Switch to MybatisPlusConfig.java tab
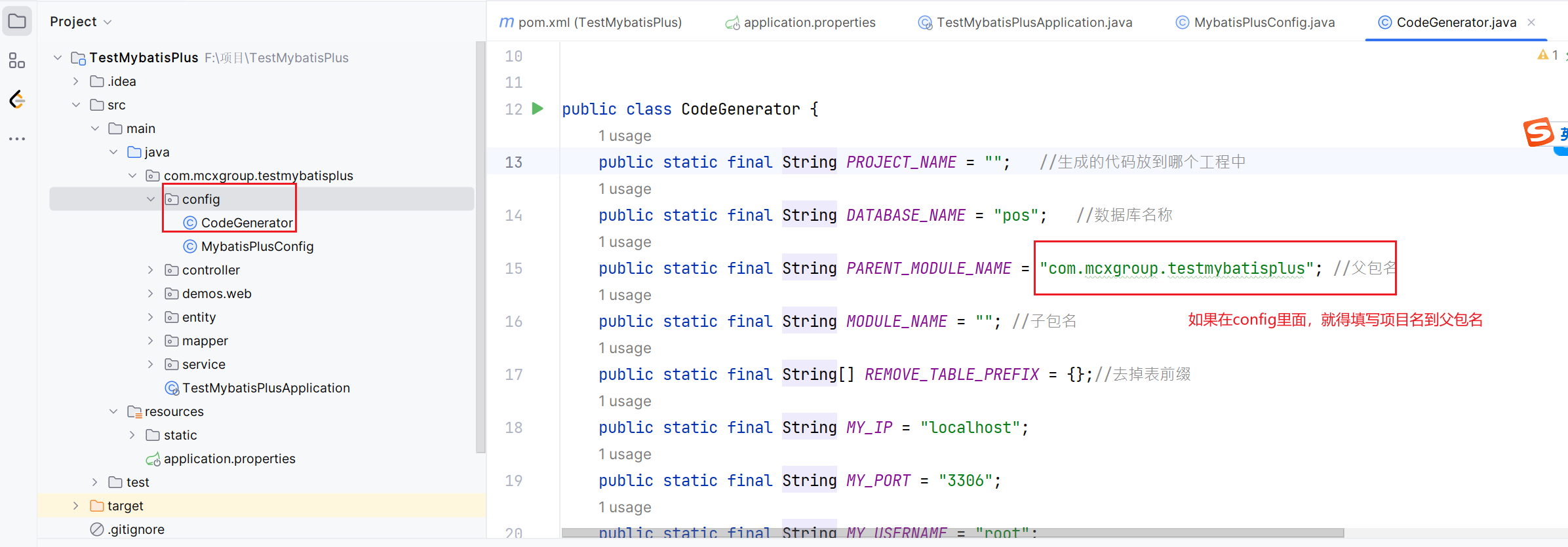Screen dimensions: 1568x547 point(1255,22)
